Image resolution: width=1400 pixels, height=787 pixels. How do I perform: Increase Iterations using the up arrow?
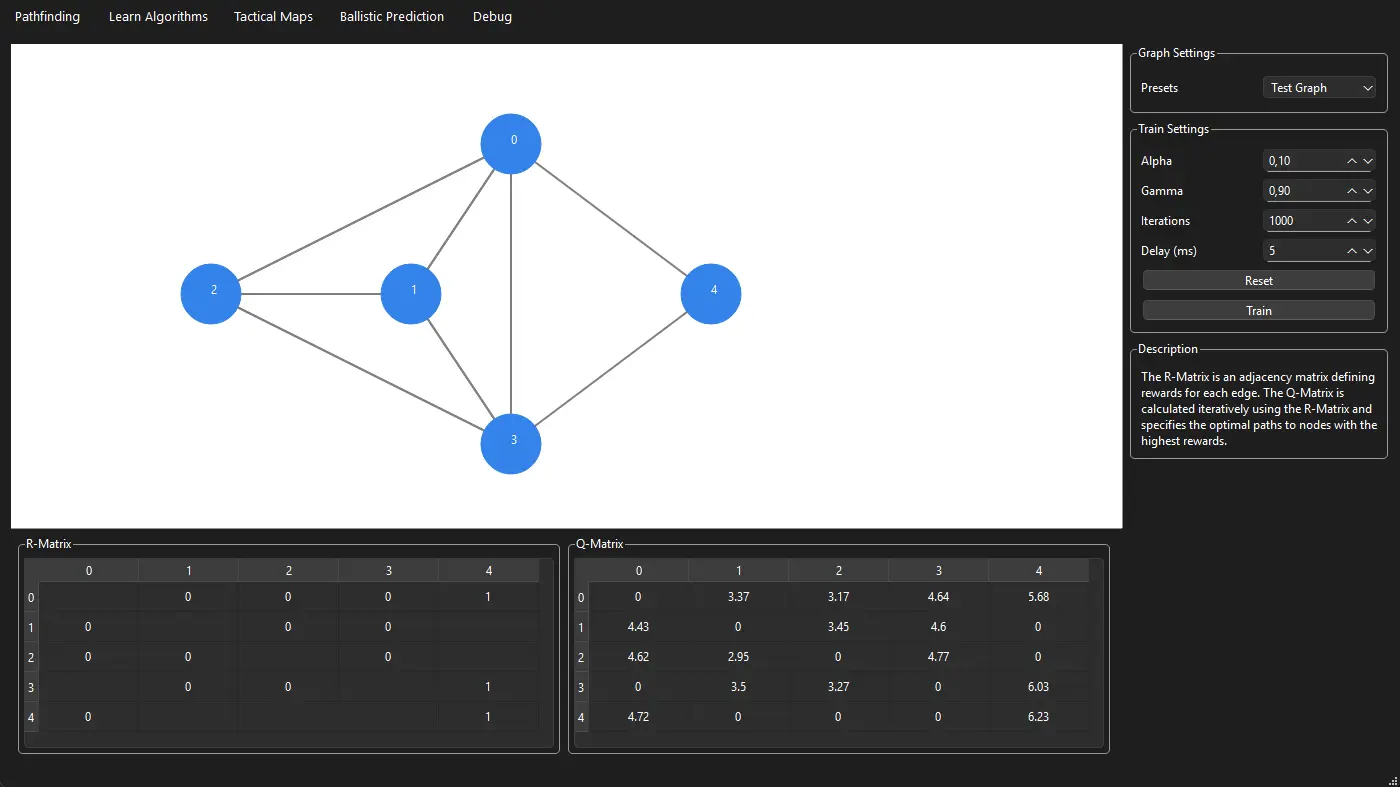point(1352,221)
